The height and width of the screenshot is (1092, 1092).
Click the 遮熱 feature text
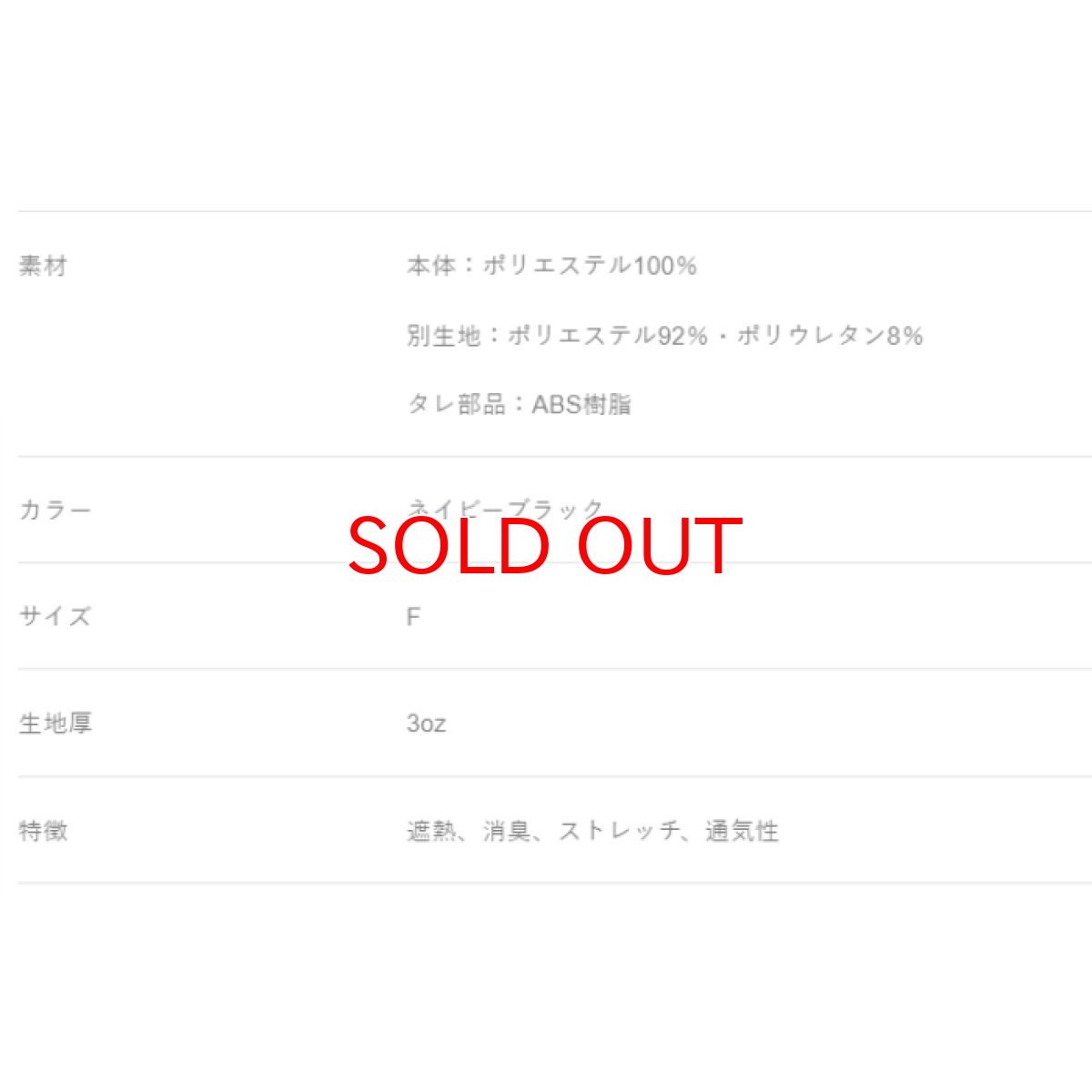click(x=431, y=831)
